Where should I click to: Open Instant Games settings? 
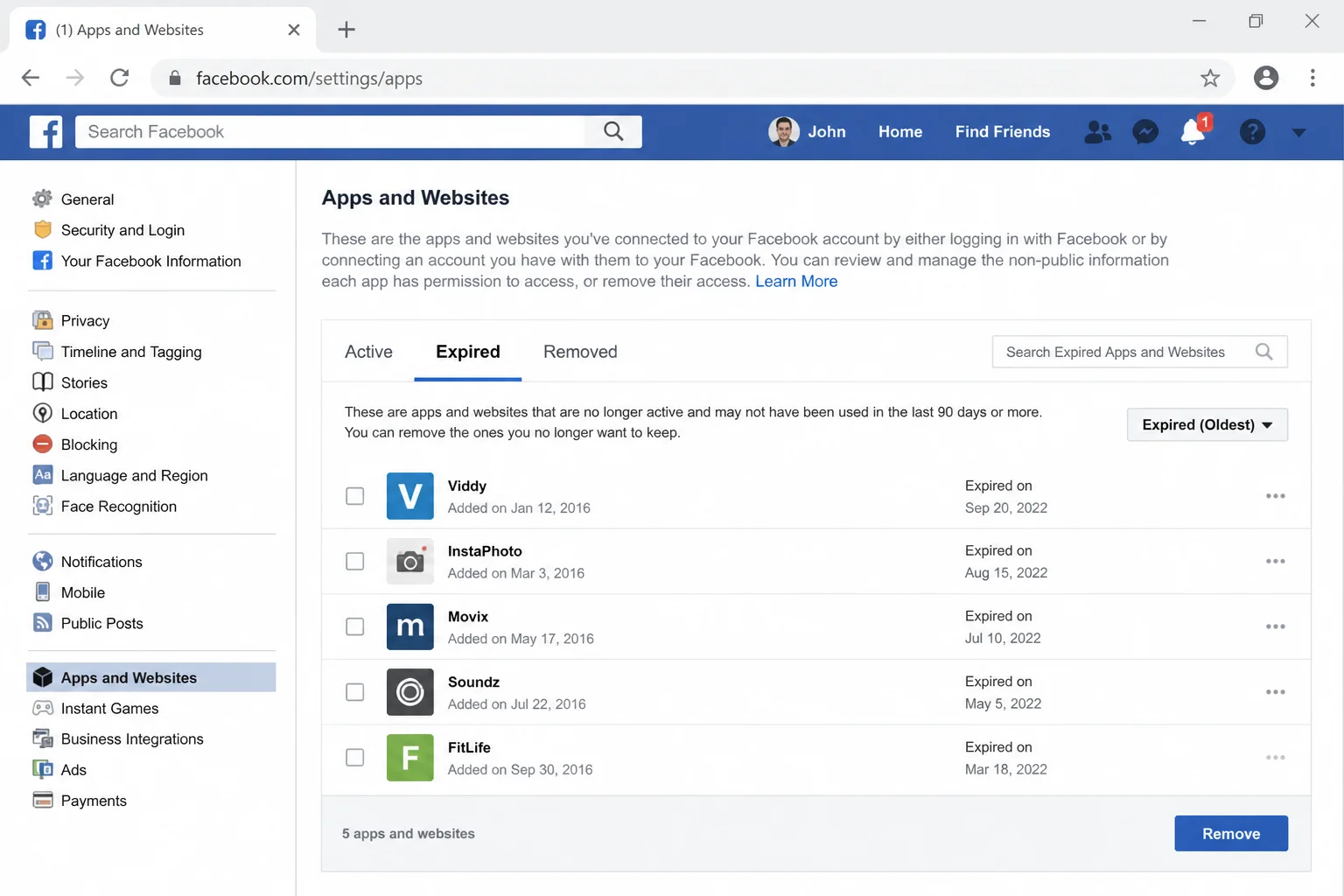[109, 709]
